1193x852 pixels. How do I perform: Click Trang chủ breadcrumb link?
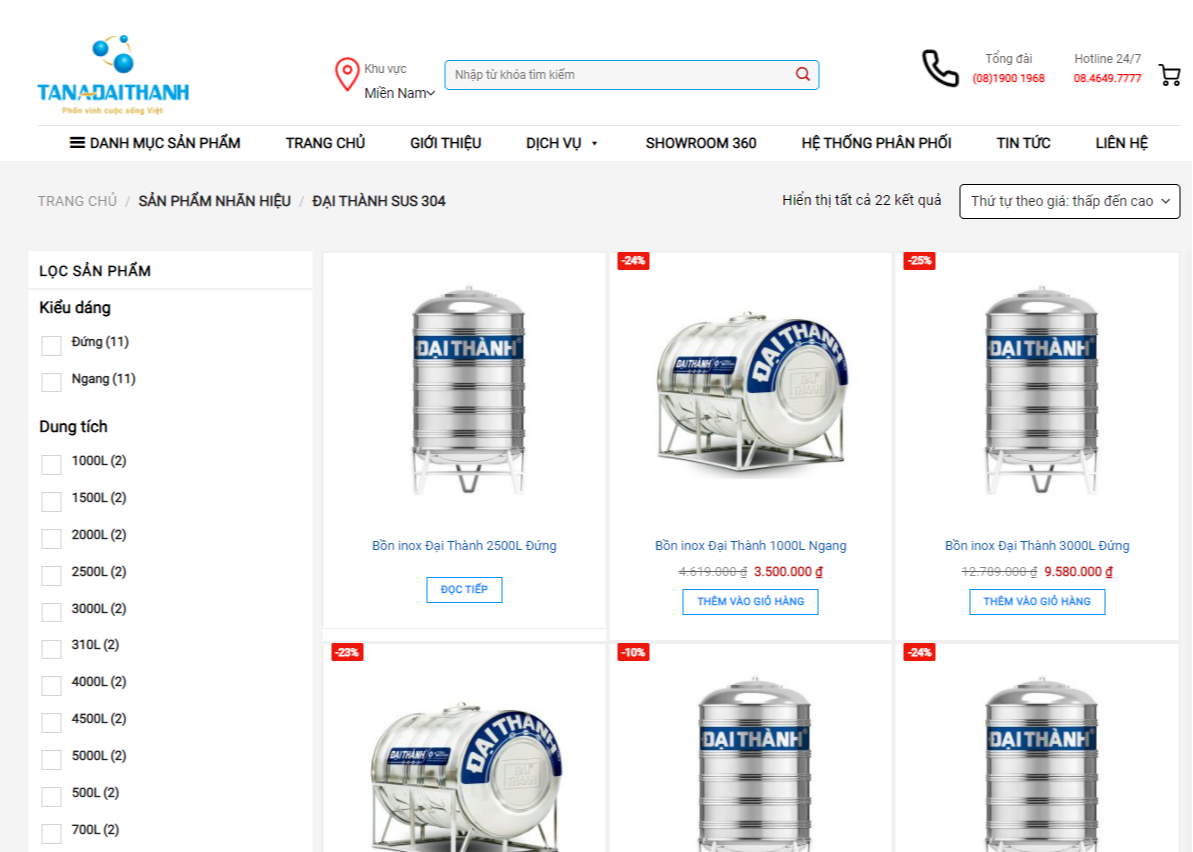pyautogui.click(x=78, y=201)
